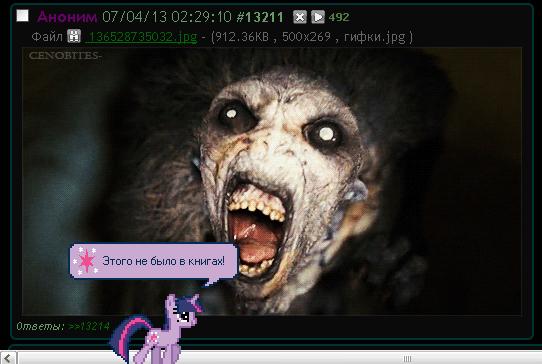This screenshot has height=364, width=542.
Task: Tick the checkbox beside post #13211
Action: point(22,16)
